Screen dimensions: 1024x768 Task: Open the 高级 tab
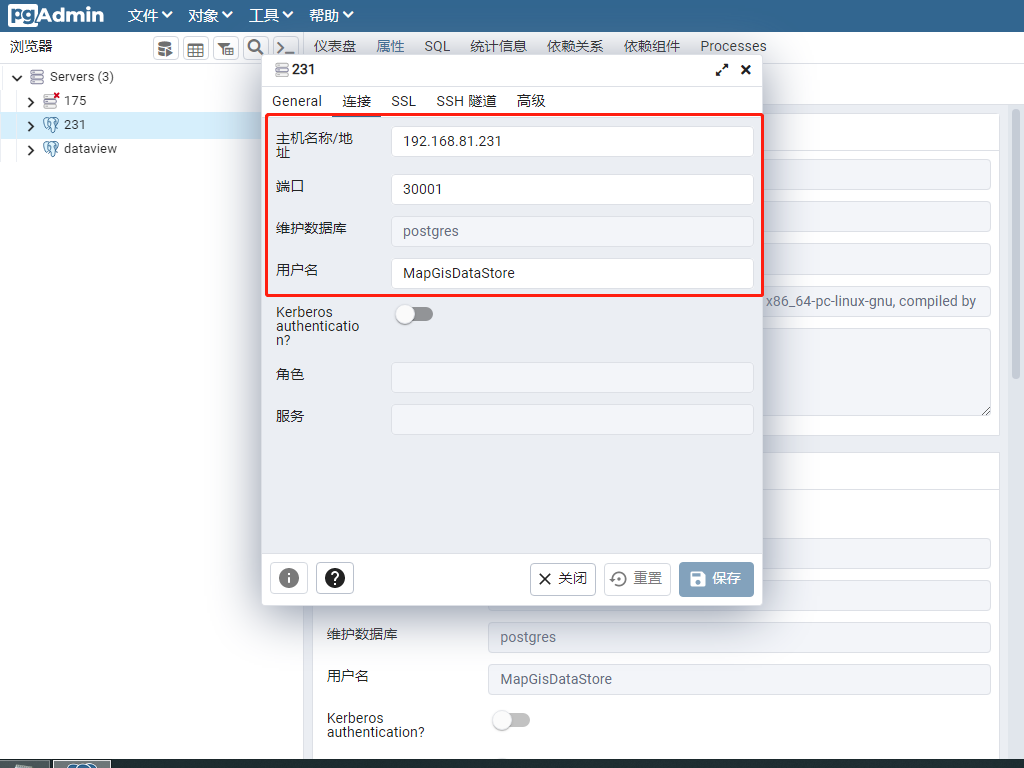(531, 101)
